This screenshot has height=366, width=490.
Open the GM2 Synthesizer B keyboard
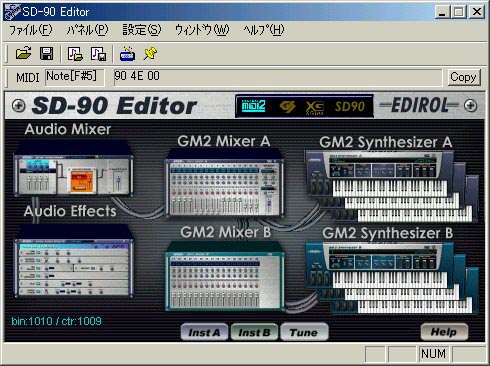[x=392, y=277]
